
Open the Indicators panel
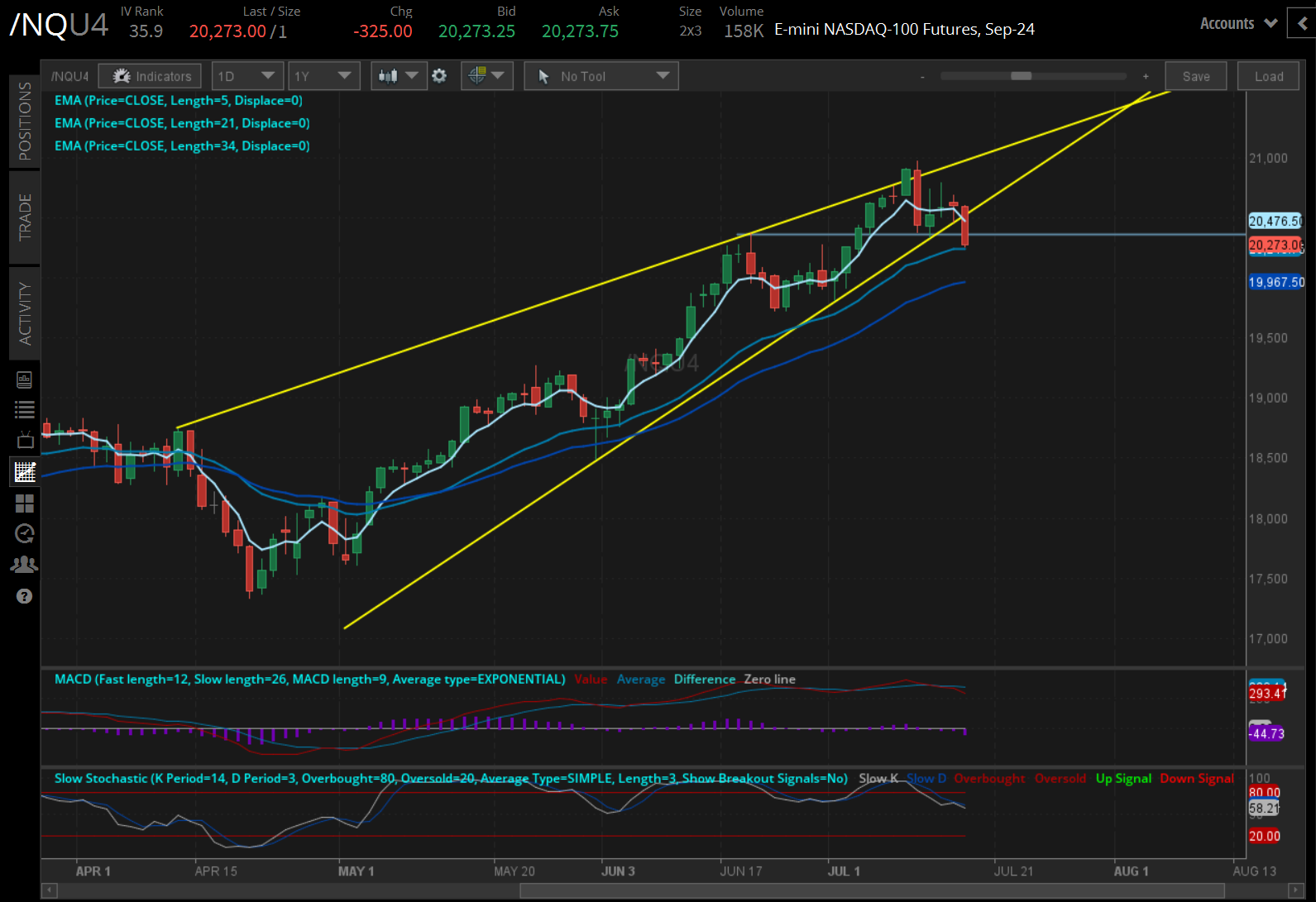[151, 76]
